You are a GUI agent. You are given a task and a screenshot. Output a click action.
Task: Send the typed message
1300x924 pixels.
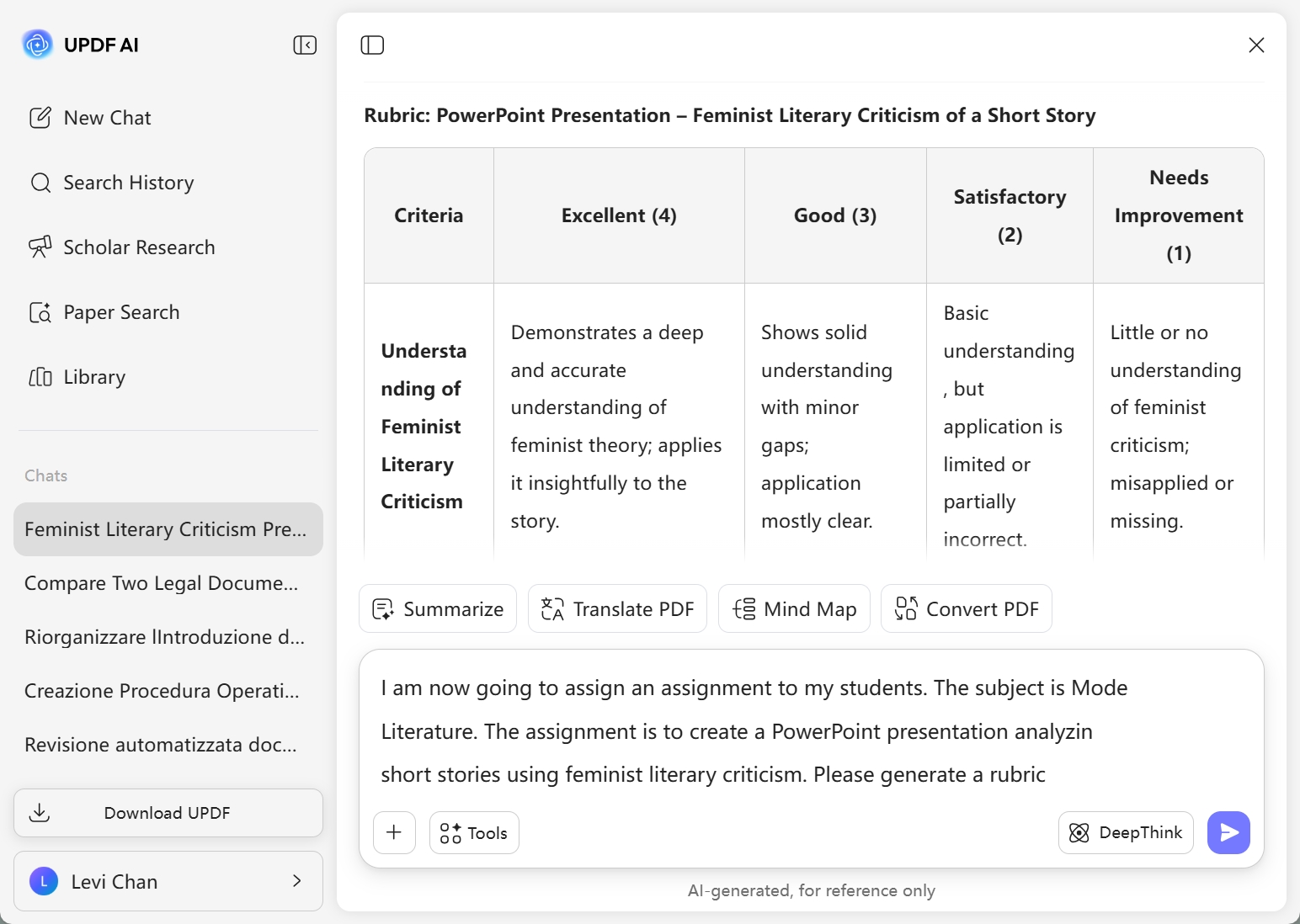(1228, 832)
